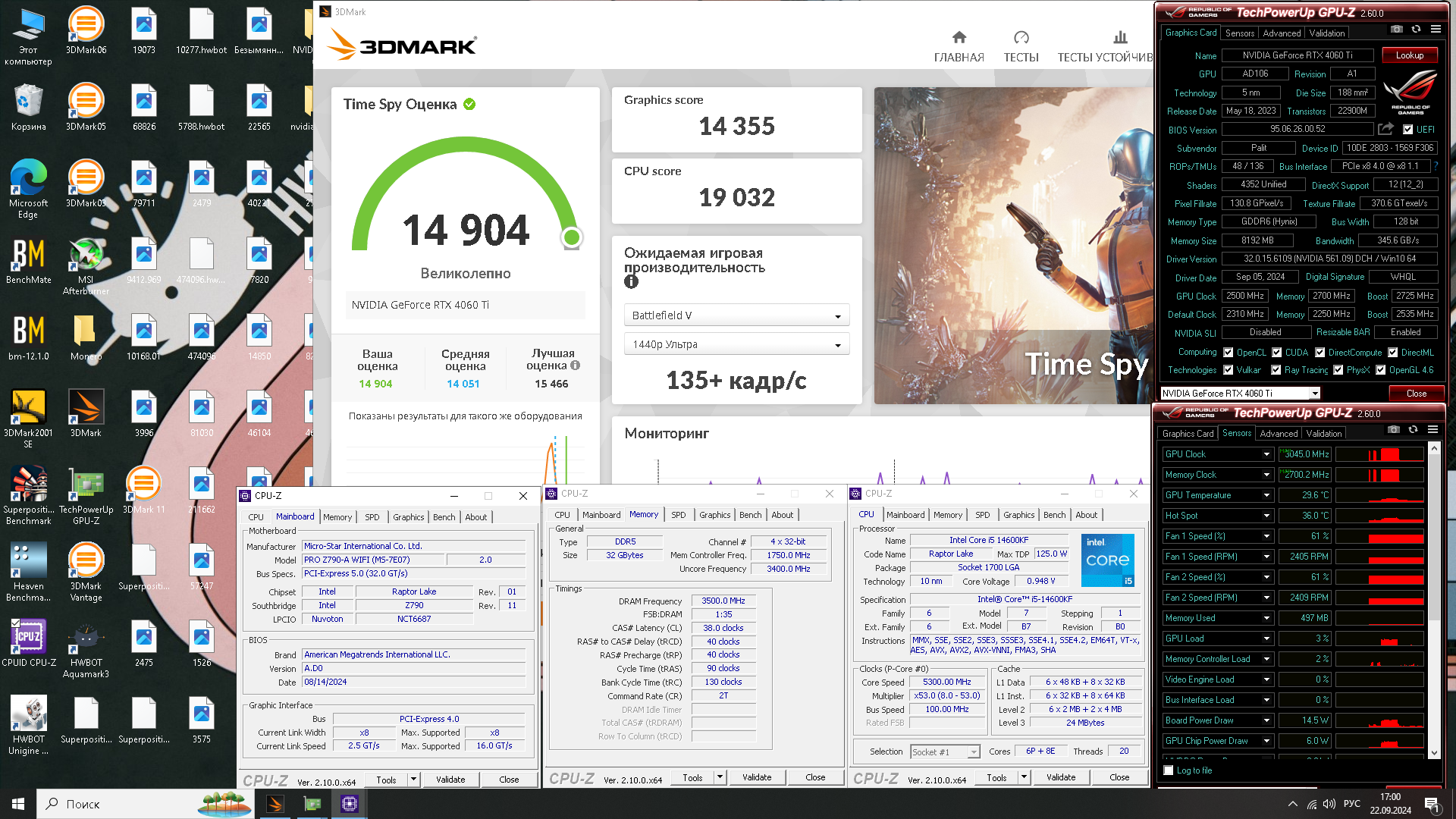
Task: Open HWBOT Aquamark3 desktop icon
Action: [86, 648]
